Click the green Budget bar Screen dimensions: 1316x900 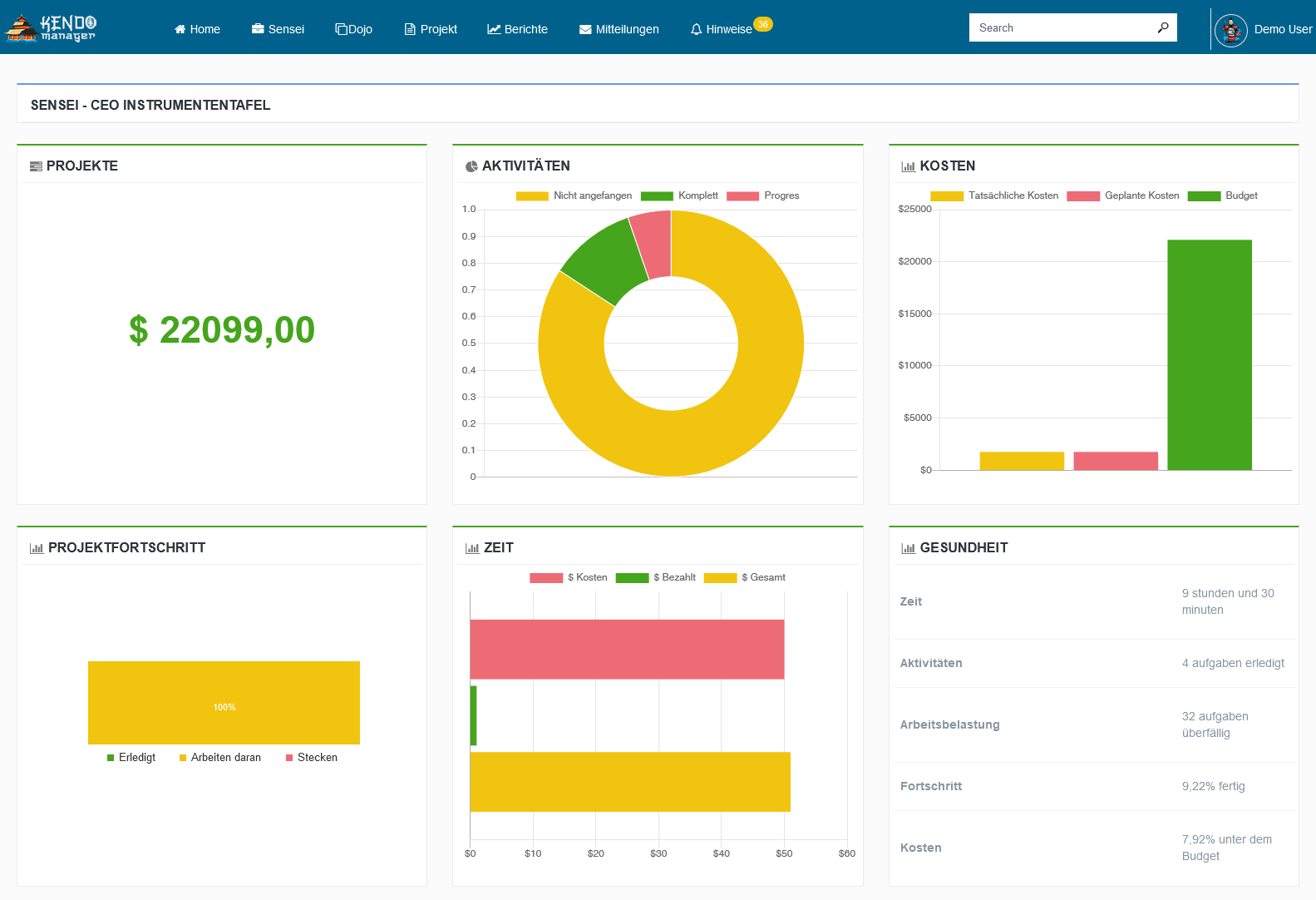pyautogui.click(x=1210, y=355)
